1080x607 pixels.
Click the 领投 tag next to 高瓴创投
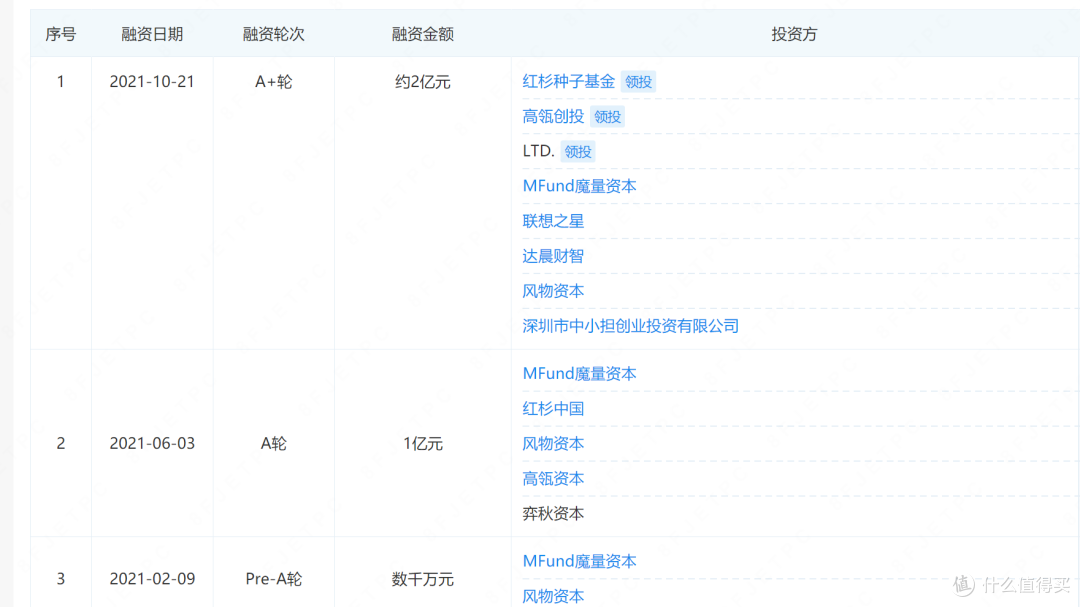[607, 117]
